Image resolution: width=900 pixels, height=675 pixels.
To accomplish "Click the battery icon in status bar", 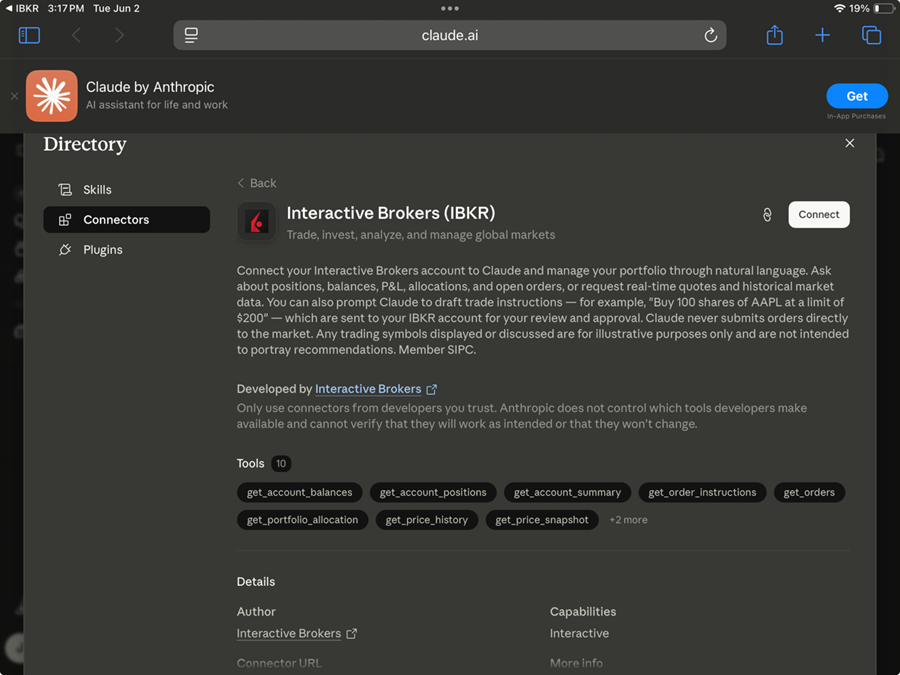I will point(884,8).
